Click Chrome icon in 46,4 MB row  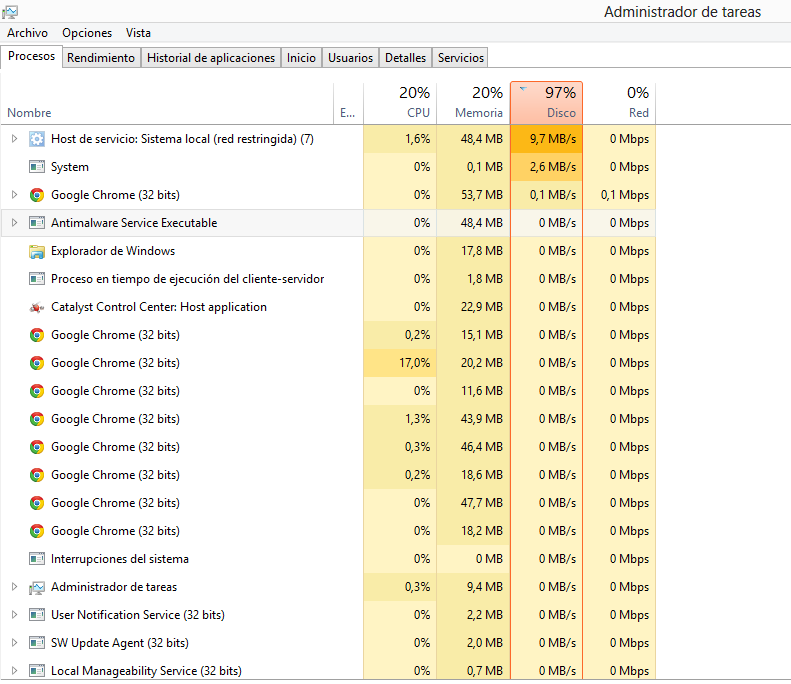click(37, 447)
